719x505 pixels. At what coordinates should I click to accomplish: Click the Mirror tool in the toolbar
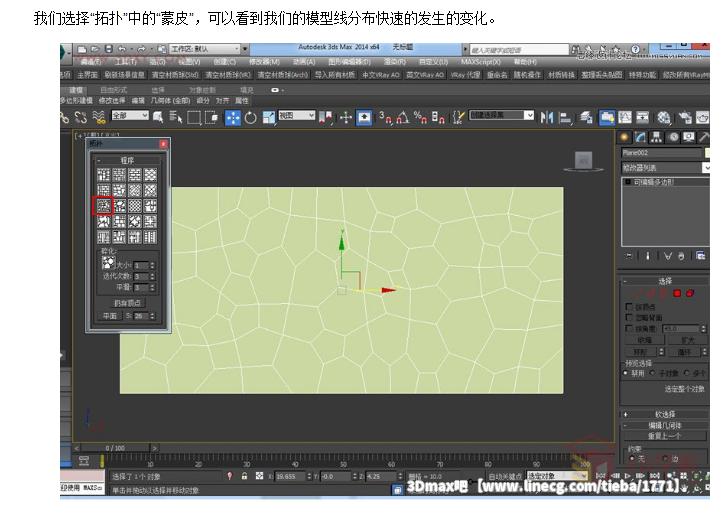pyautogui.click(x=546, y=117)
